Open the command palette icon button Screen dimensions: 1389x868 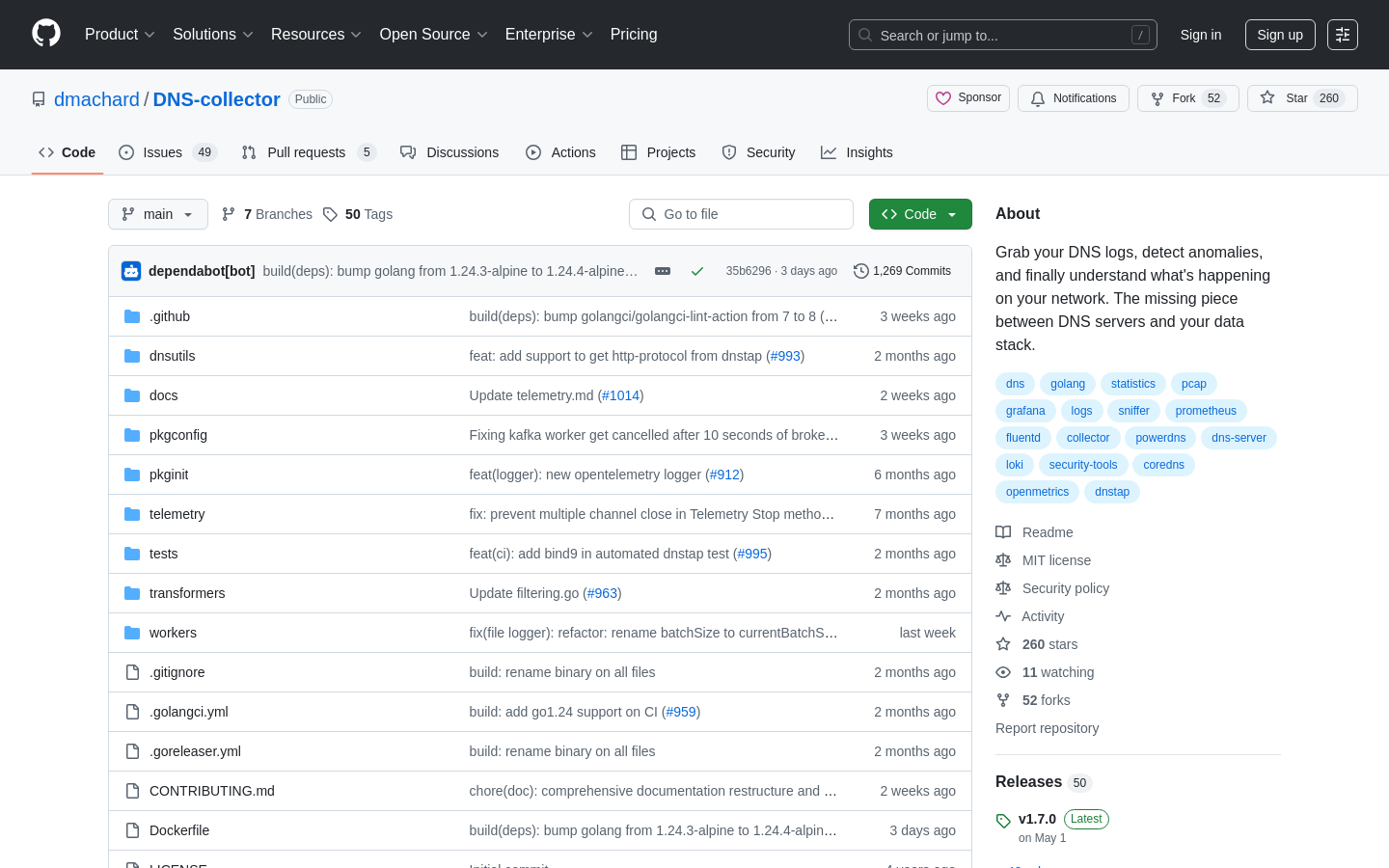1343,35
